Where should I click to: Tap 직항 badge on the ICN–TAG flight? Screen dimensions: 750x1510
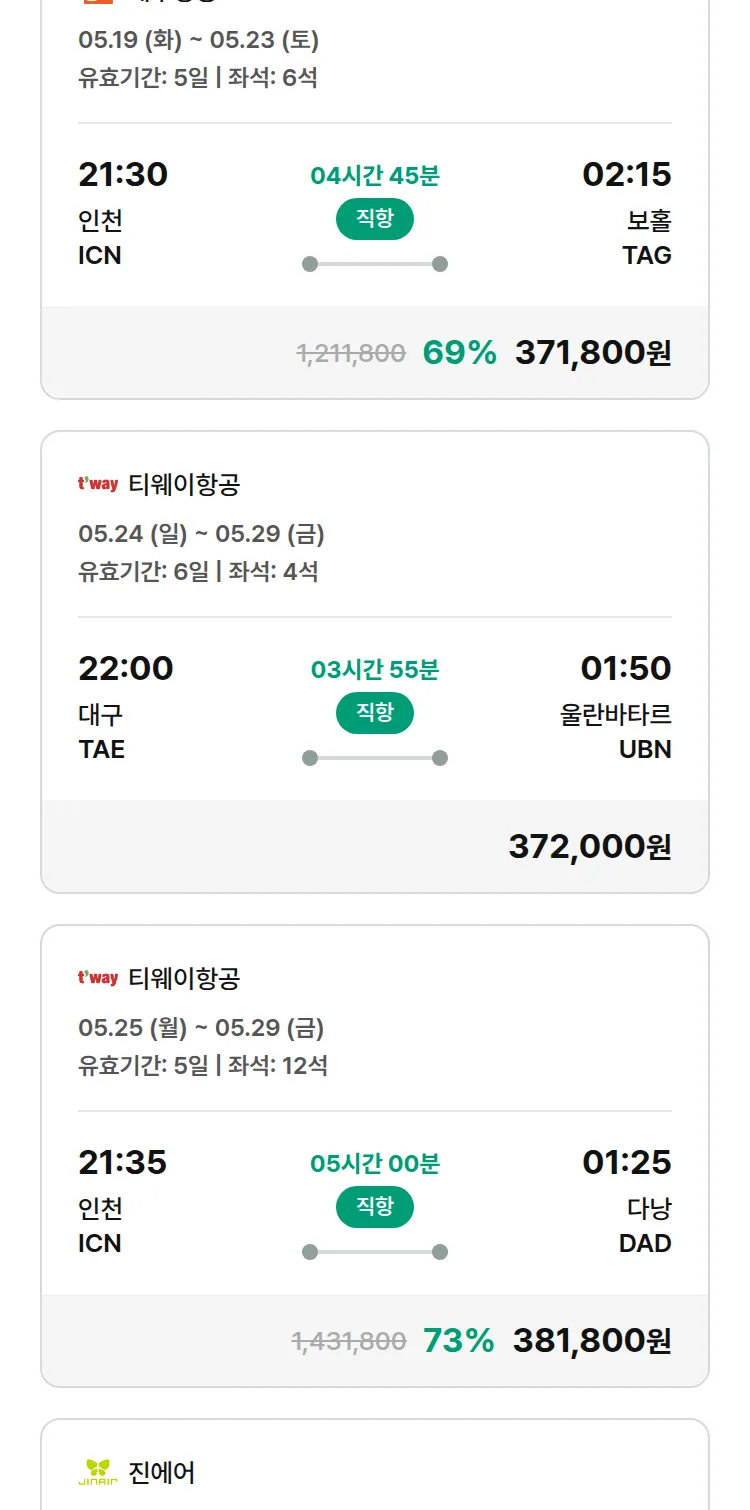(375, 219)
